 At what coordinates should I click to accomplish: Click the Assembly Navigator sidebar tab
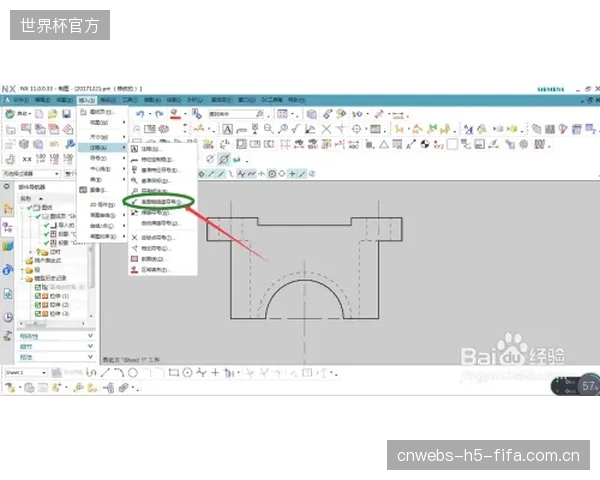pos(8,209)
